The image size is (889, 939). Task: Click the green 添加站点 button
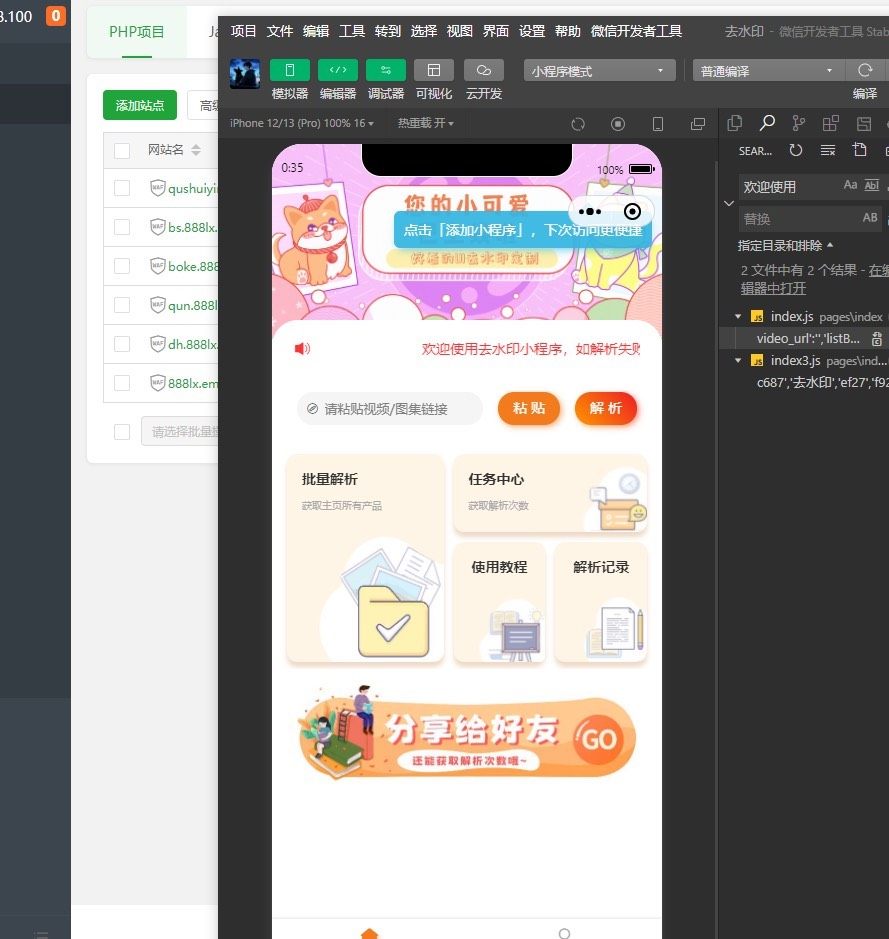(x=139, y=106)
